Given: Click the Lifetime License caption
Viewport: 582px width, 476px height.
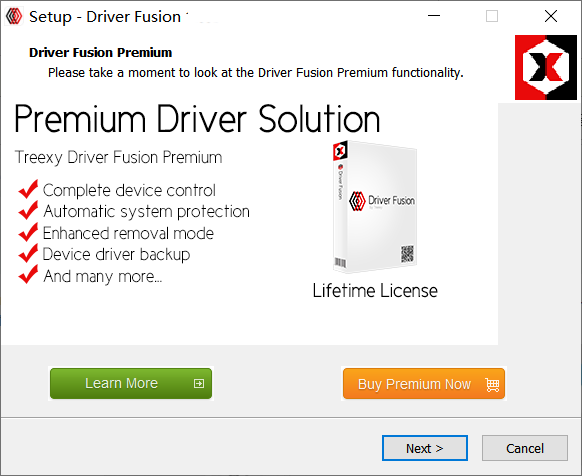Looking at the screenshot, I should [x=375, y=291].
